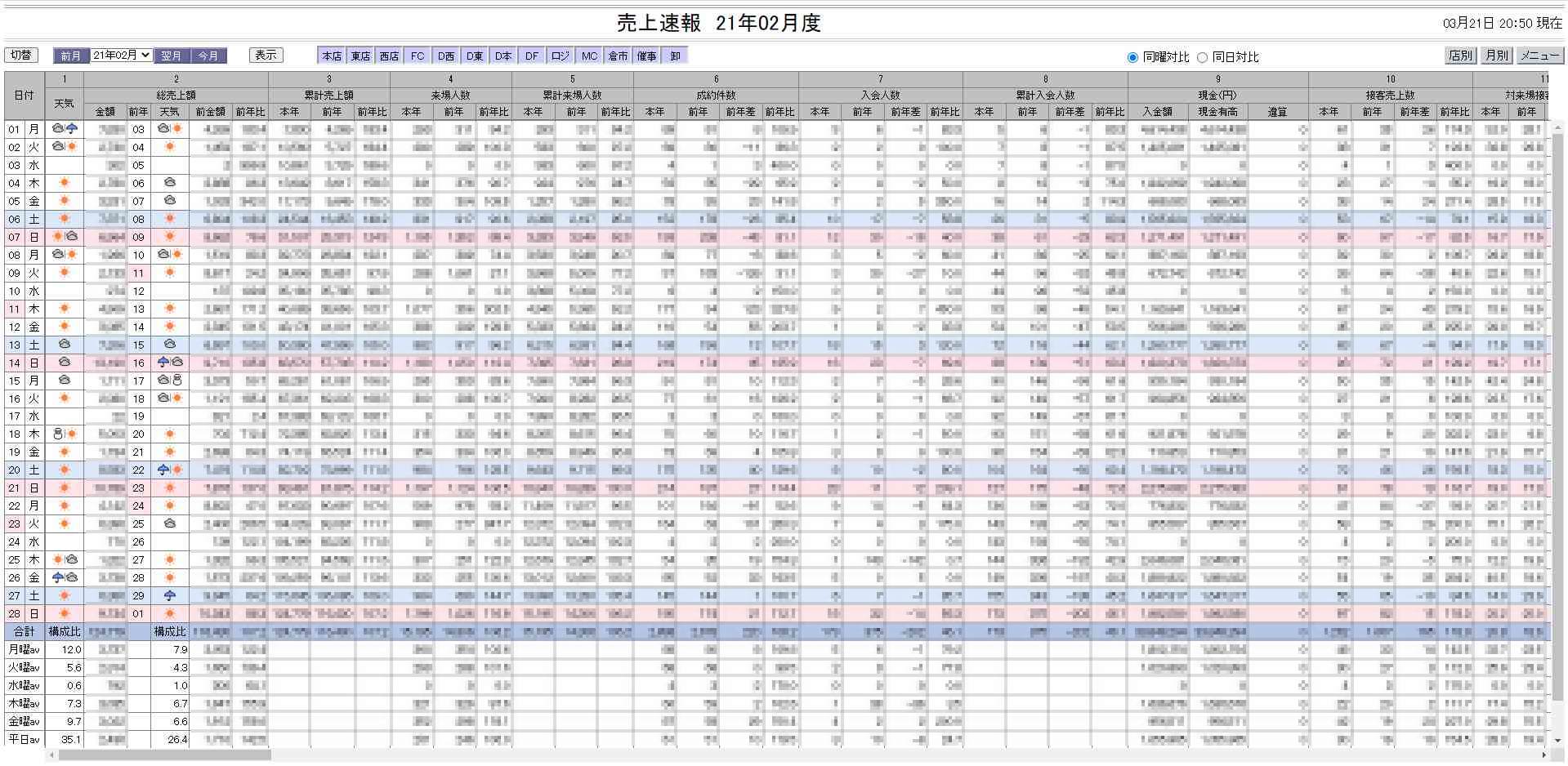Switch to the 本店 store tab

(332, 56)
